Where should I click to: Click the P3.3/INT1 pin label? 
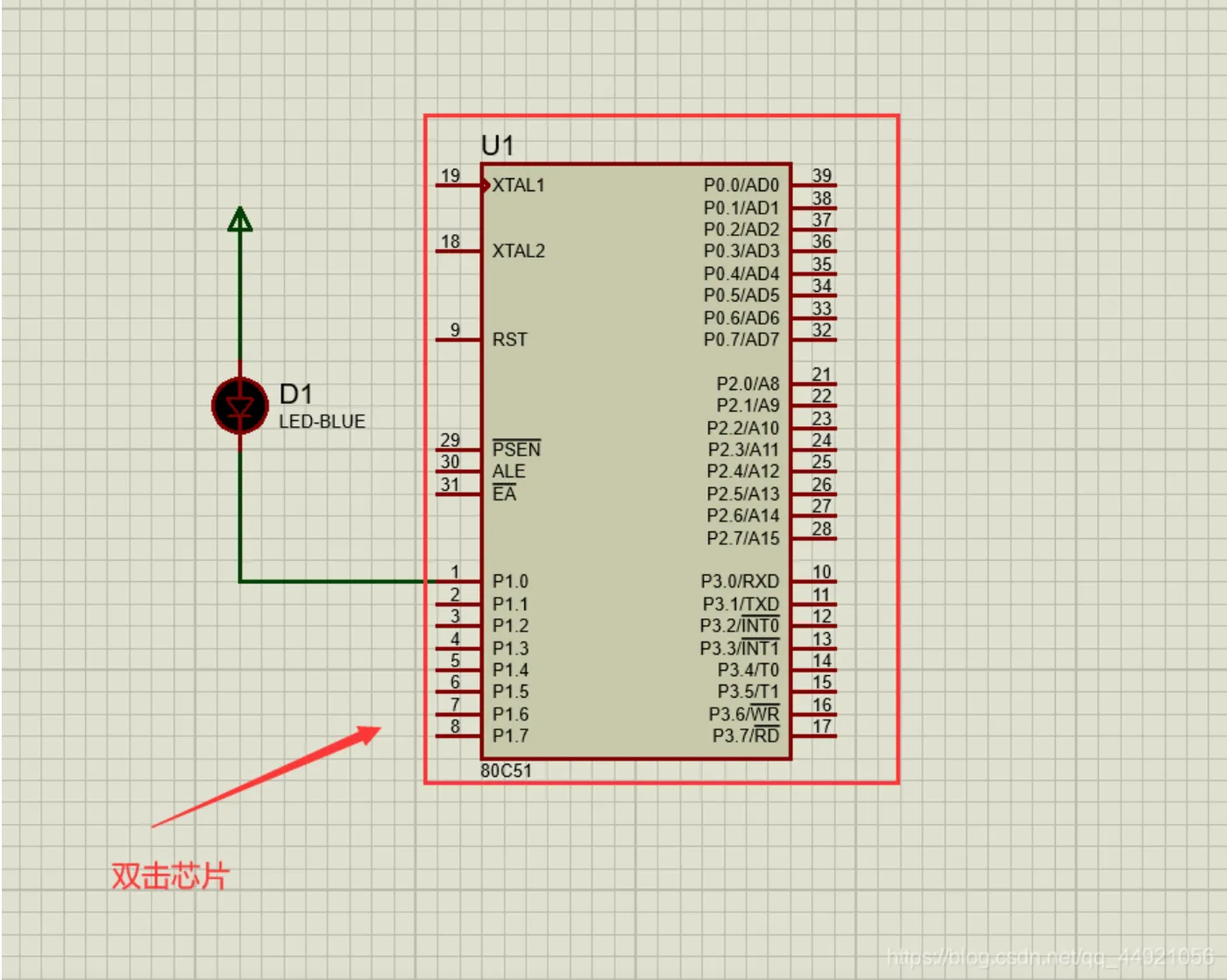pos(740,648)
